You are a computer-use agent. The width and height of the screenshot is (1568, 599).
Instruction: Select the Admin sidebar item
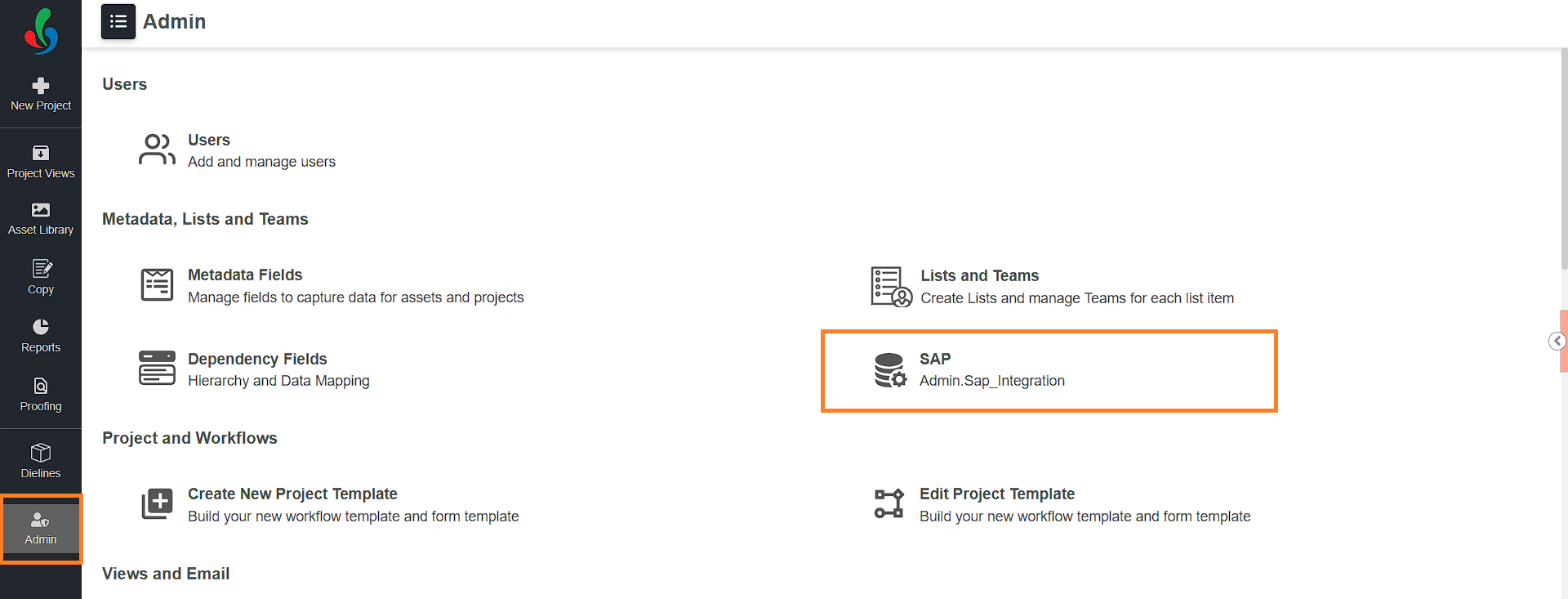[x=41, y=529]
